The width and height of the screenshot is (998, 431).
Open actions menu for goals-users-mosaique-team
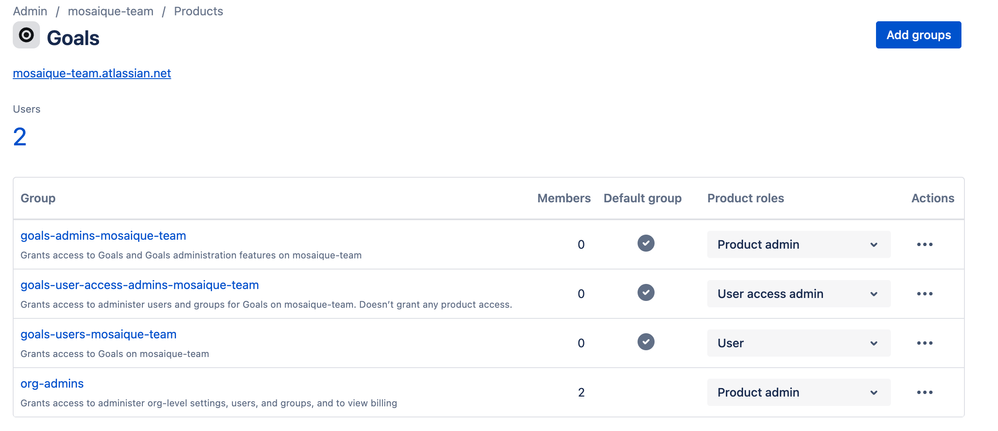[925, 343]
